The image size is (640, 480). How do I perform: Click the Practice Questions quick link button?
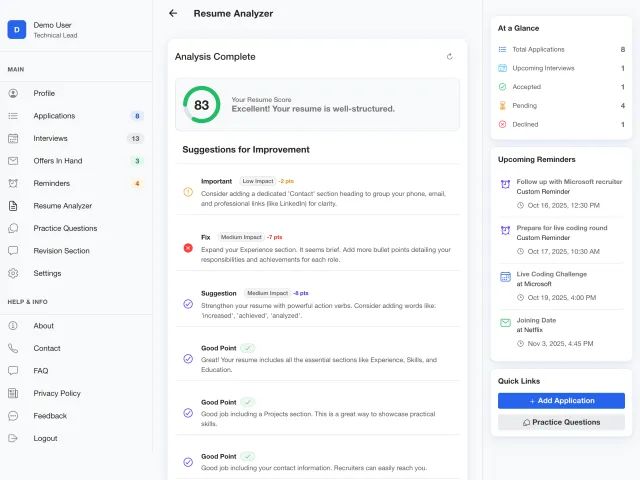point(561,422)
